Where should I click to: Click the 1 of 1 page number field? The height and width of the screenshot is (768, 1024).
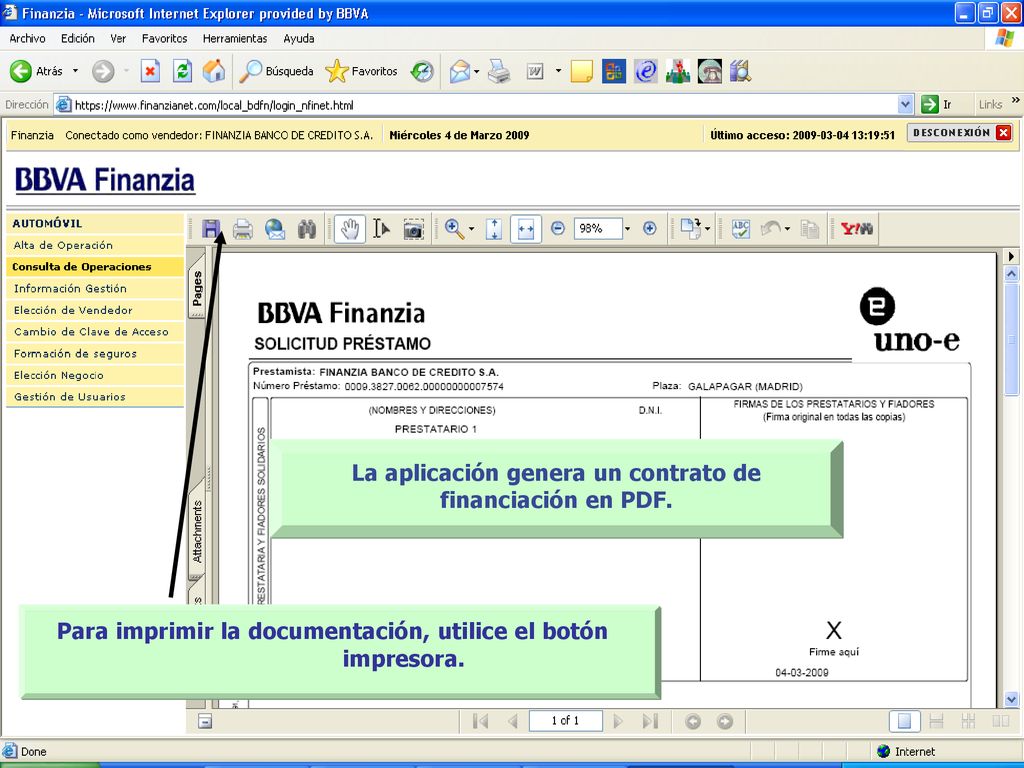(566, 720)
